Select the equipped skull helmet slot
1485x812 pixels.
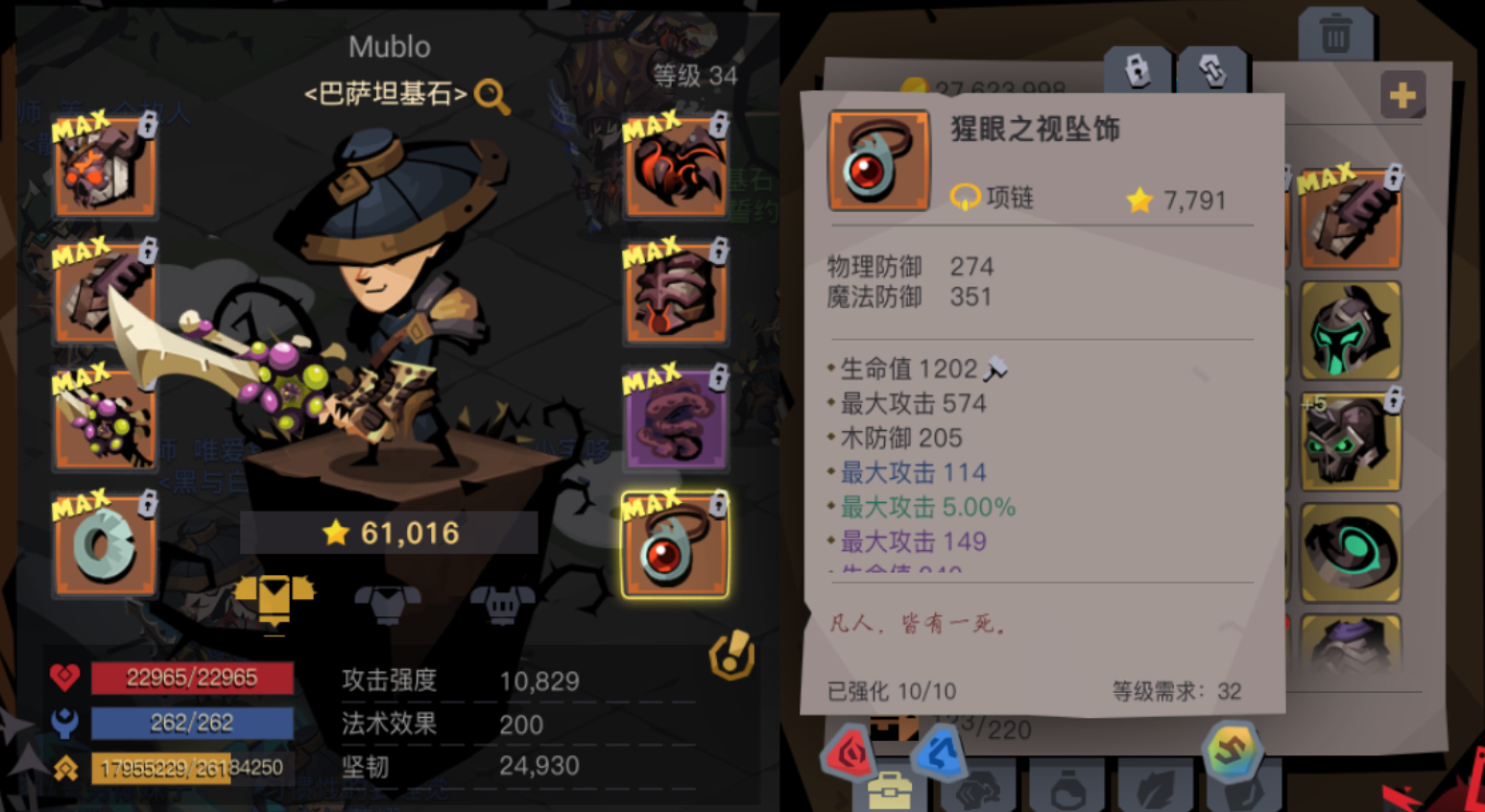pos(105,167)
